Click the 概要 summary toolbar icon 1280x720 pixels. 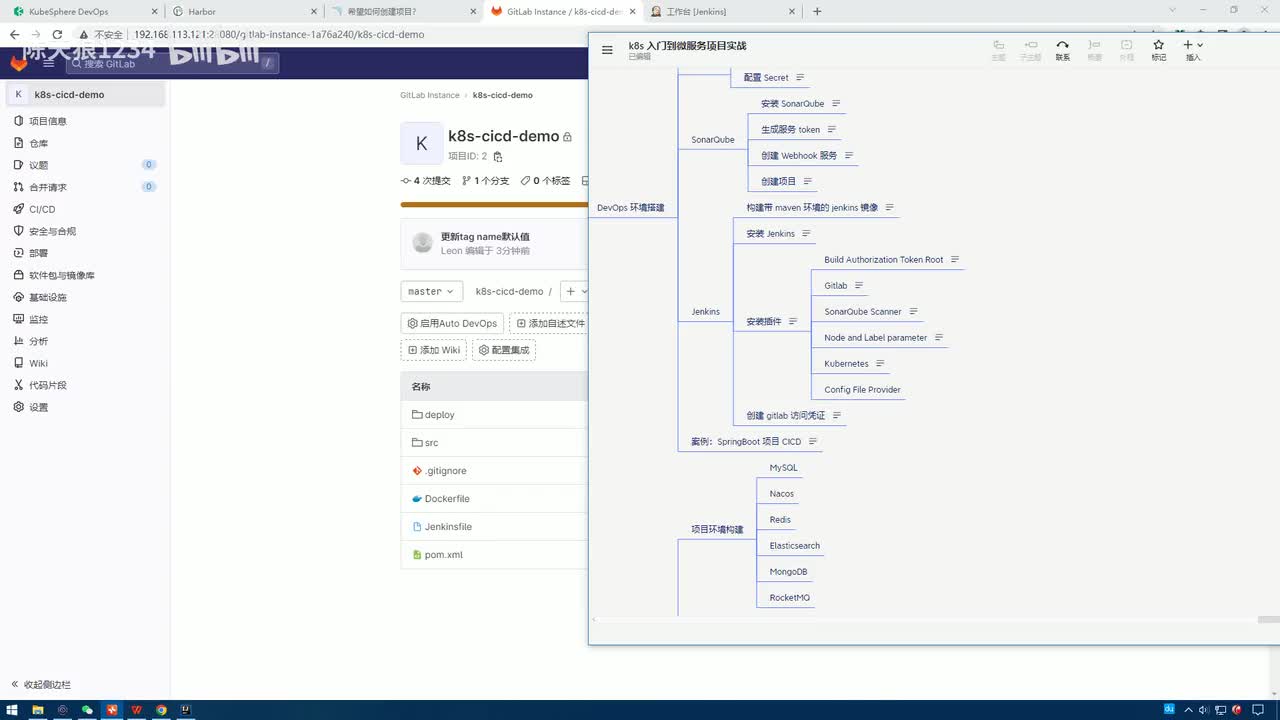click(x=1094, y=50)
